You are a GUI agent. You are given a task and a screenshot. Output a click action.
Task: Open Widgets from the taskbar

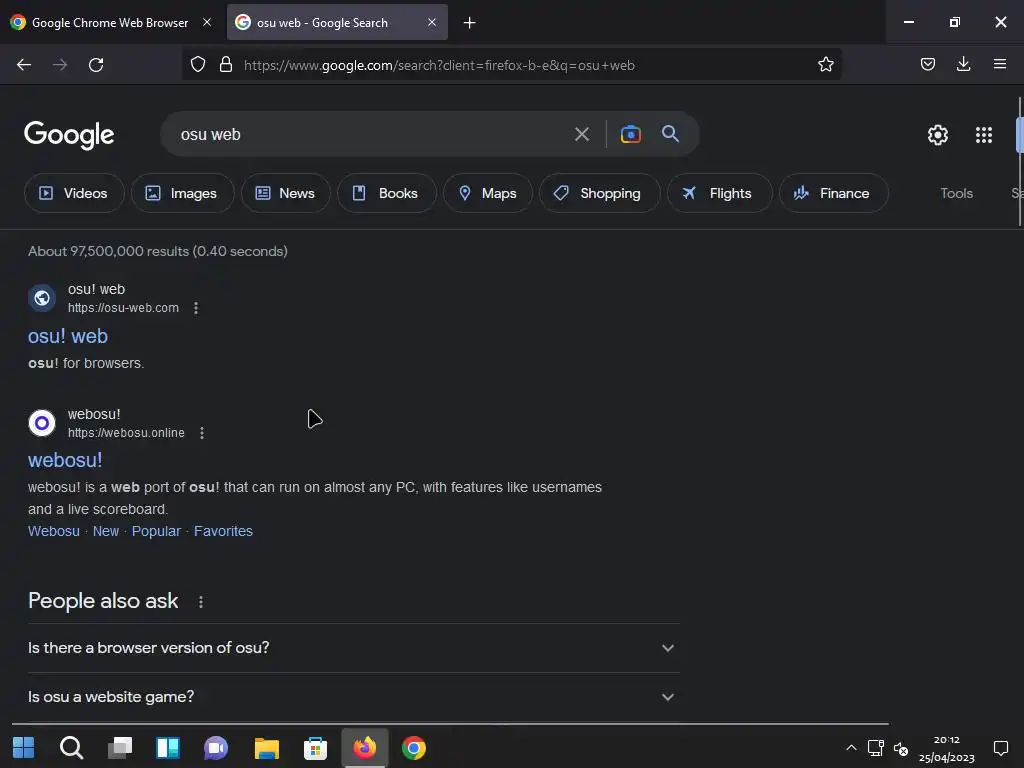168,748
